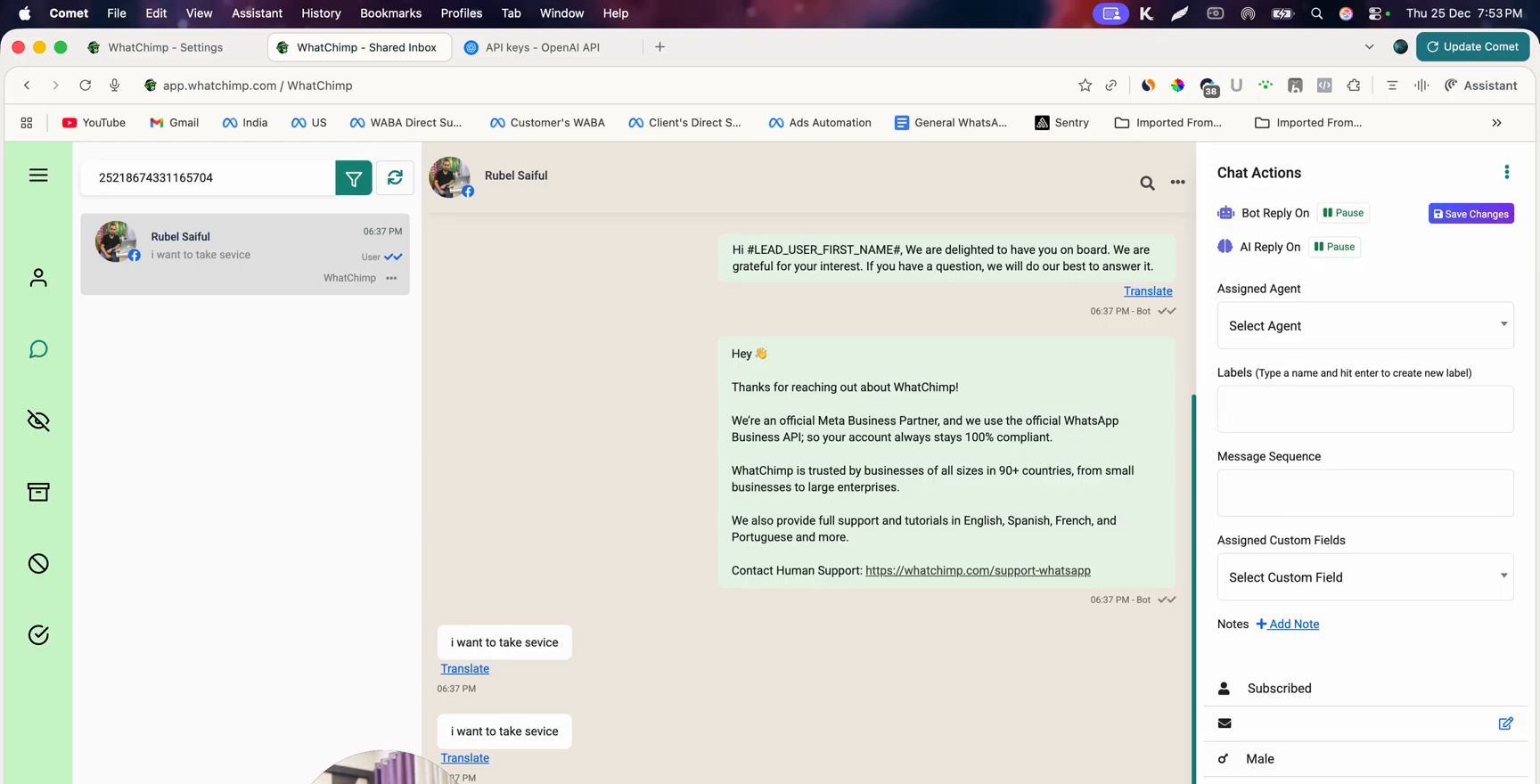This screenshot has width=1540, height=784.
Task: Switch to the API keys - OpenAI API tab
Action: pyautogui.click(x=543, y=47)
